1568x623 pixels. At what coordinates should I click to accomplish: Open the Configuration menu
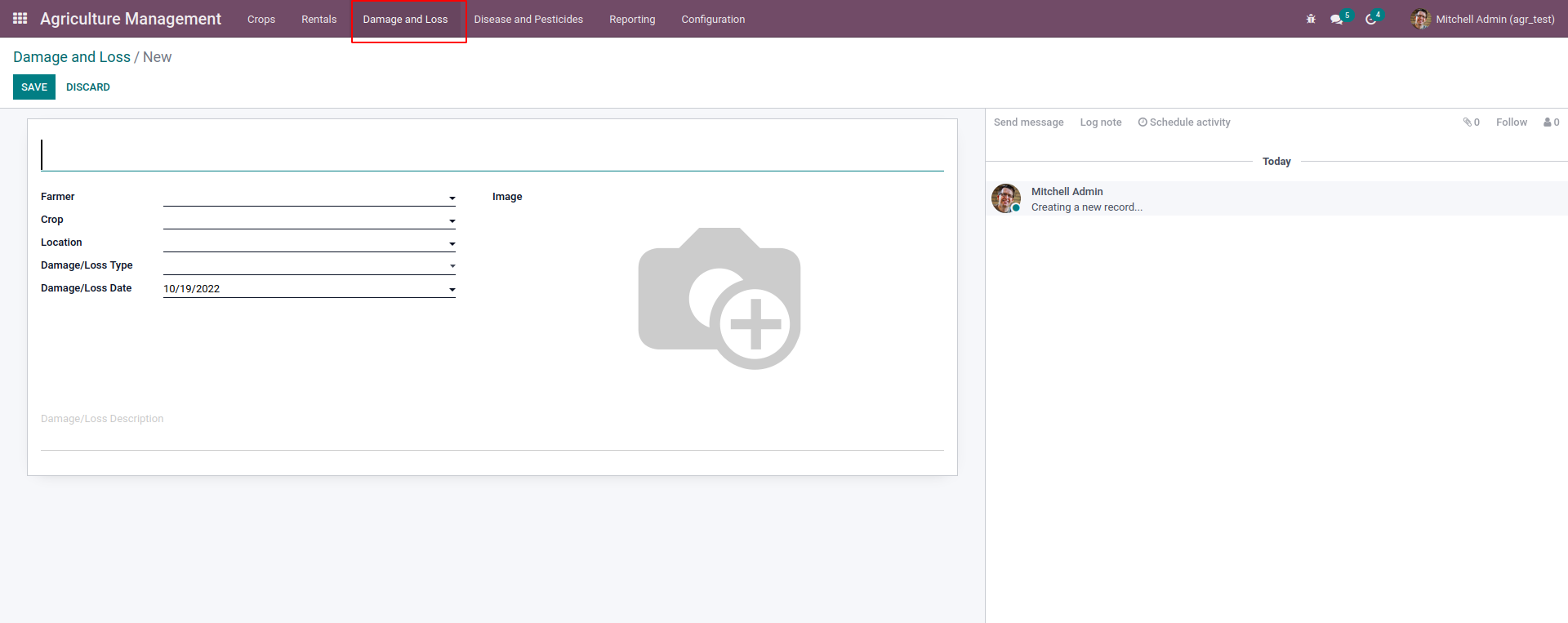[713, 19]
